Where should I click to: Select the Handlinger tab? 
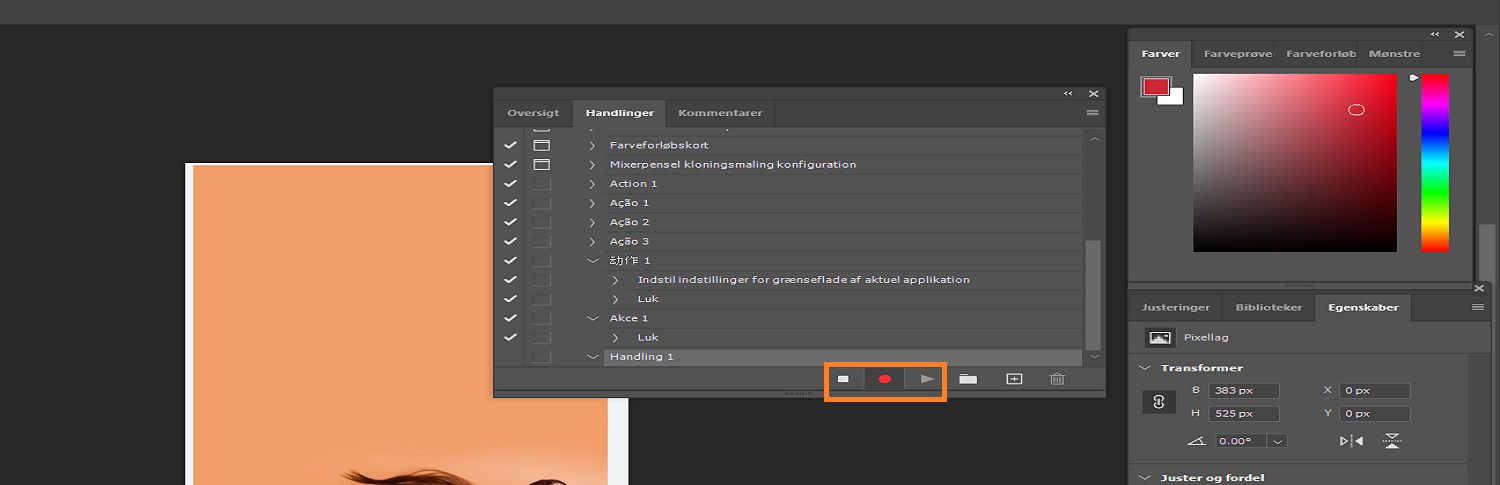pyautogui.click(x=620, y=113)
